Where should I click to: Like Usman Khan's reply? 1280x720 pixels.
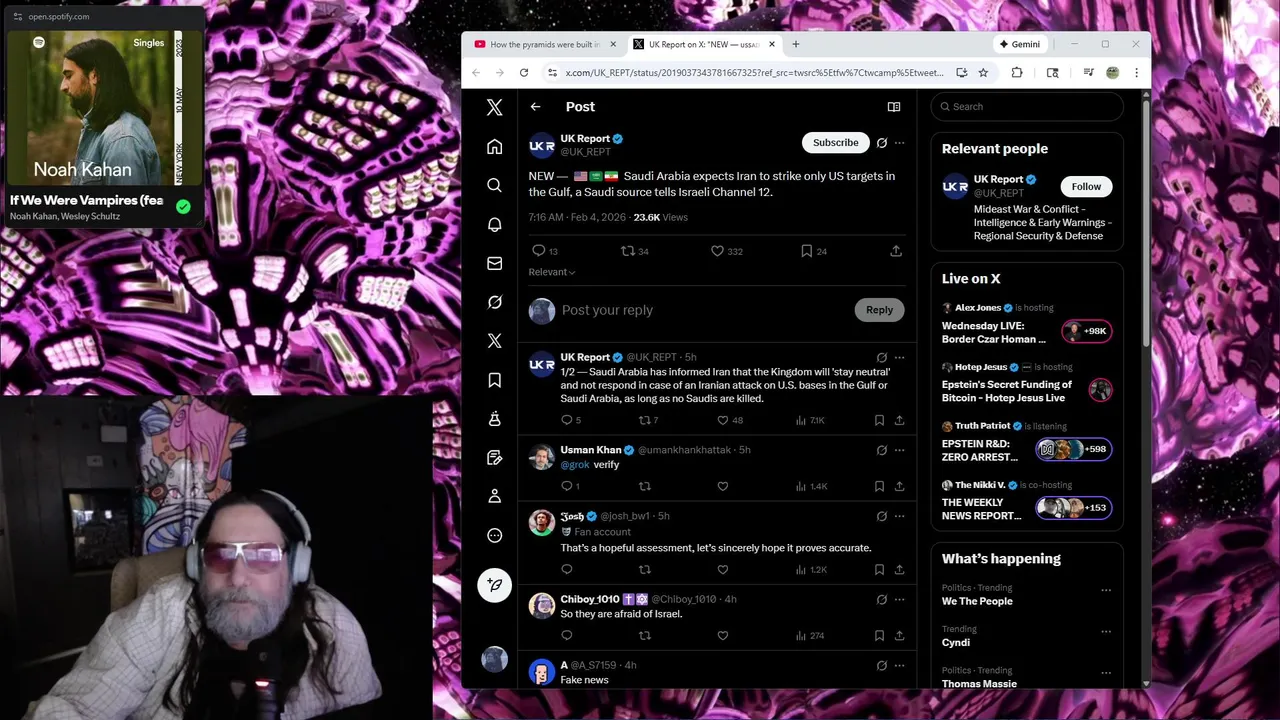722,486
